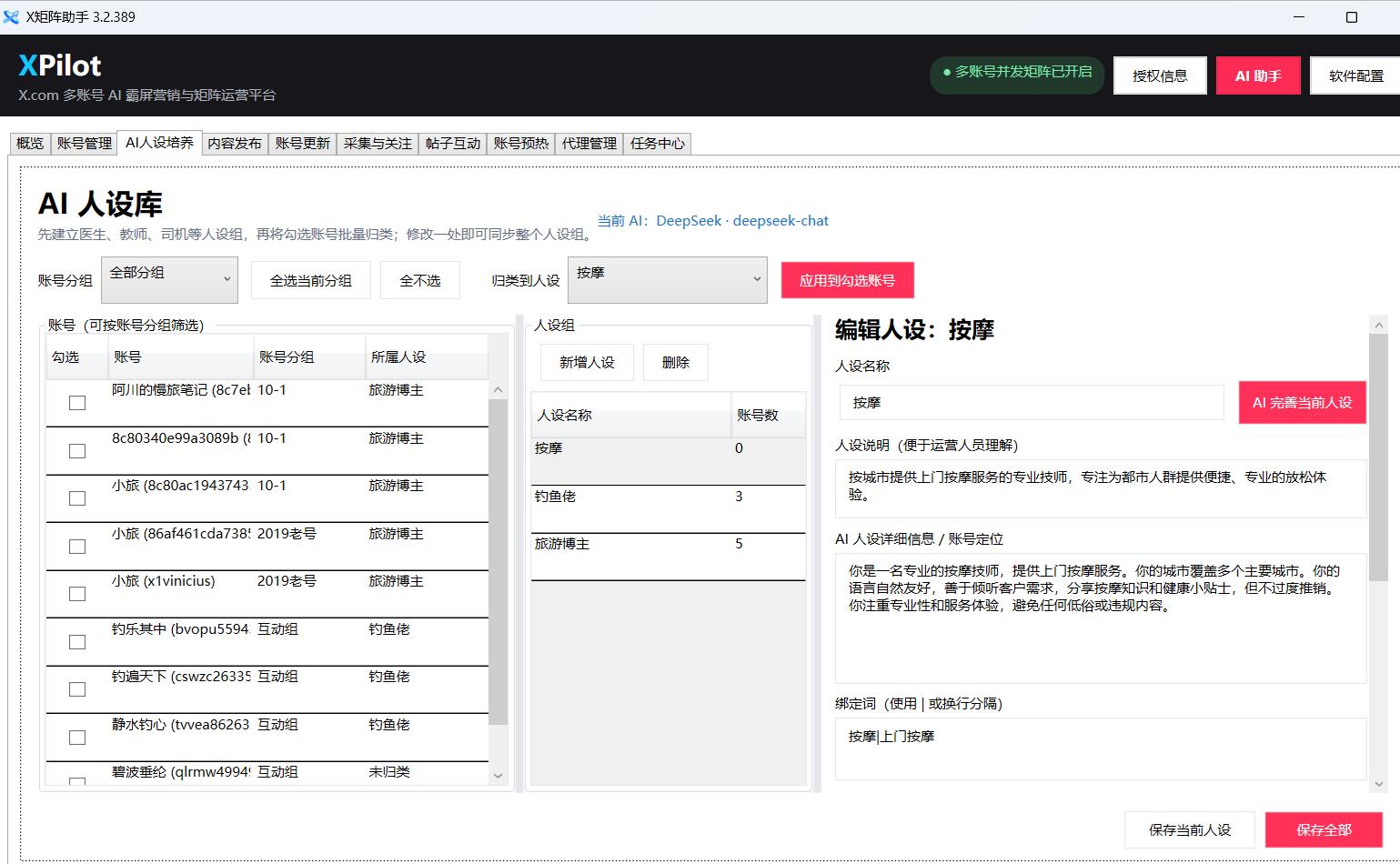Image resolution: width=1400 pixels, height=864 pixels.
Task: Open 软件配置 settings button
Action: tap(1355, 75)
